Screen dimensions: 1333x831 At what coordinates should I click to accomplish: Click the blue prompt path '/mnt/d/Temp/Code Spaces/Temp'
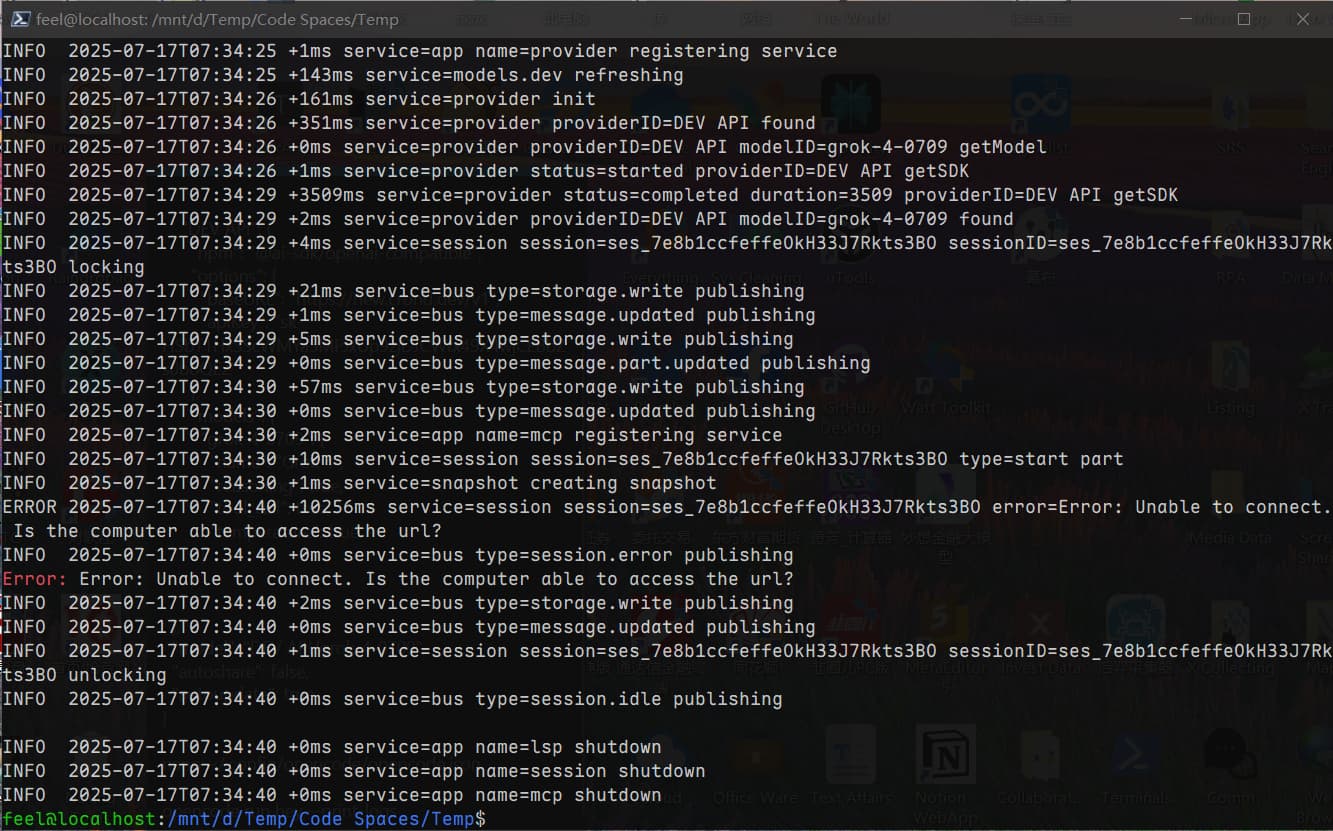[x=321, y=819]
